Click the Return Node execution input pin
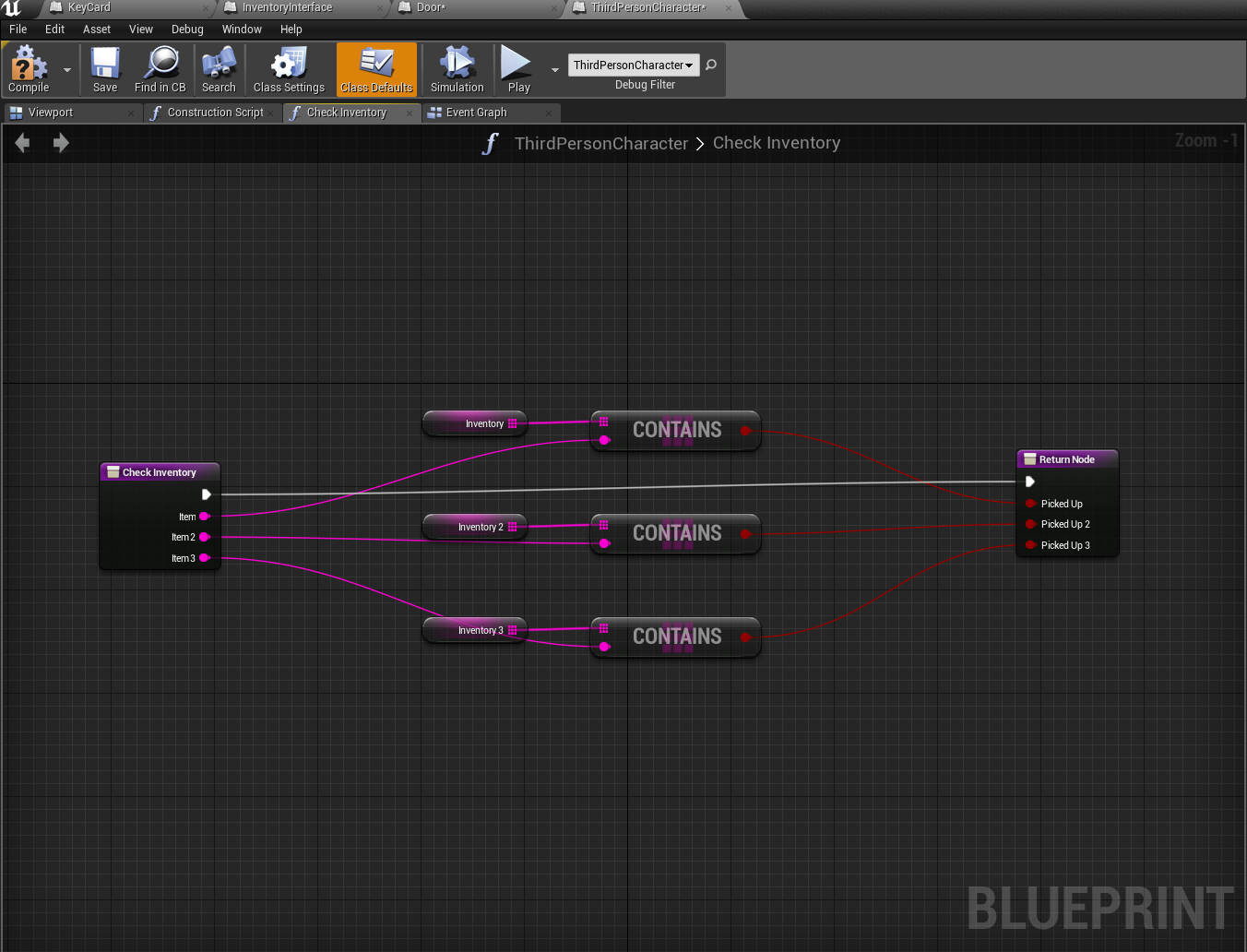 [x=1030, y=482]
